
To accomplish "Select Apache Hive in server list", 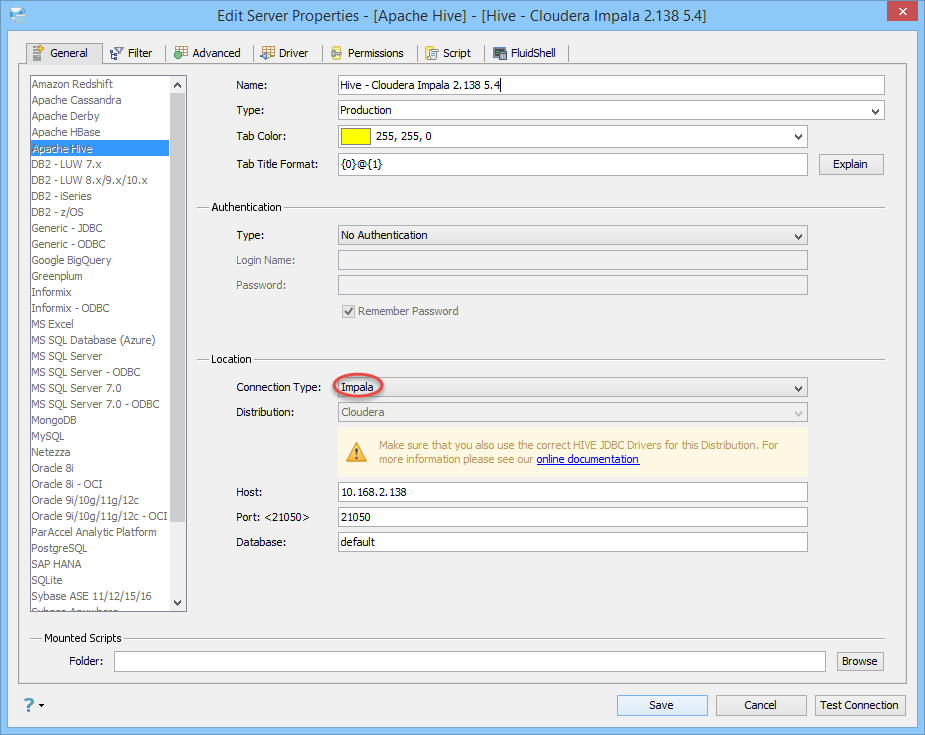I will pos(100,148).
